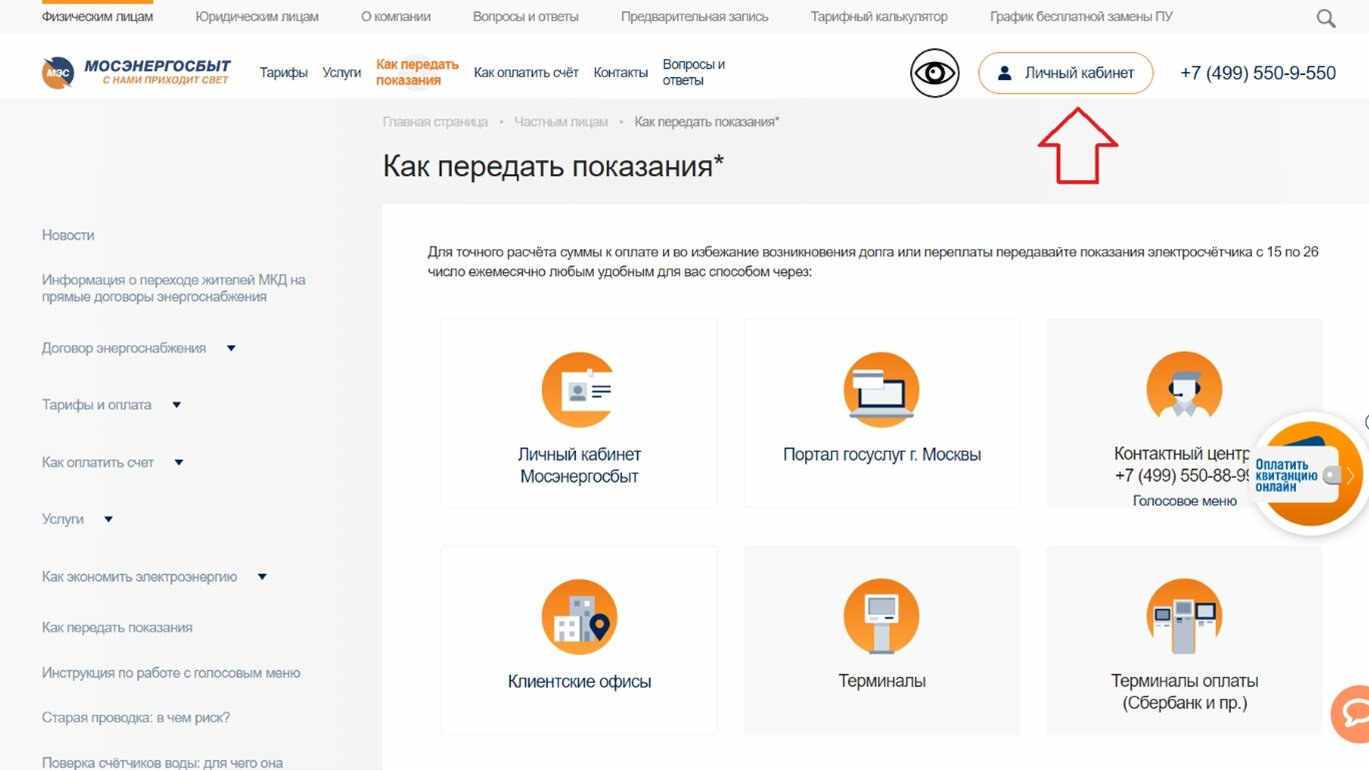Expand Договор энергоснабжения sidebar arrow
The width and height of the screenshot is (1369, 770).
point(231,348)
